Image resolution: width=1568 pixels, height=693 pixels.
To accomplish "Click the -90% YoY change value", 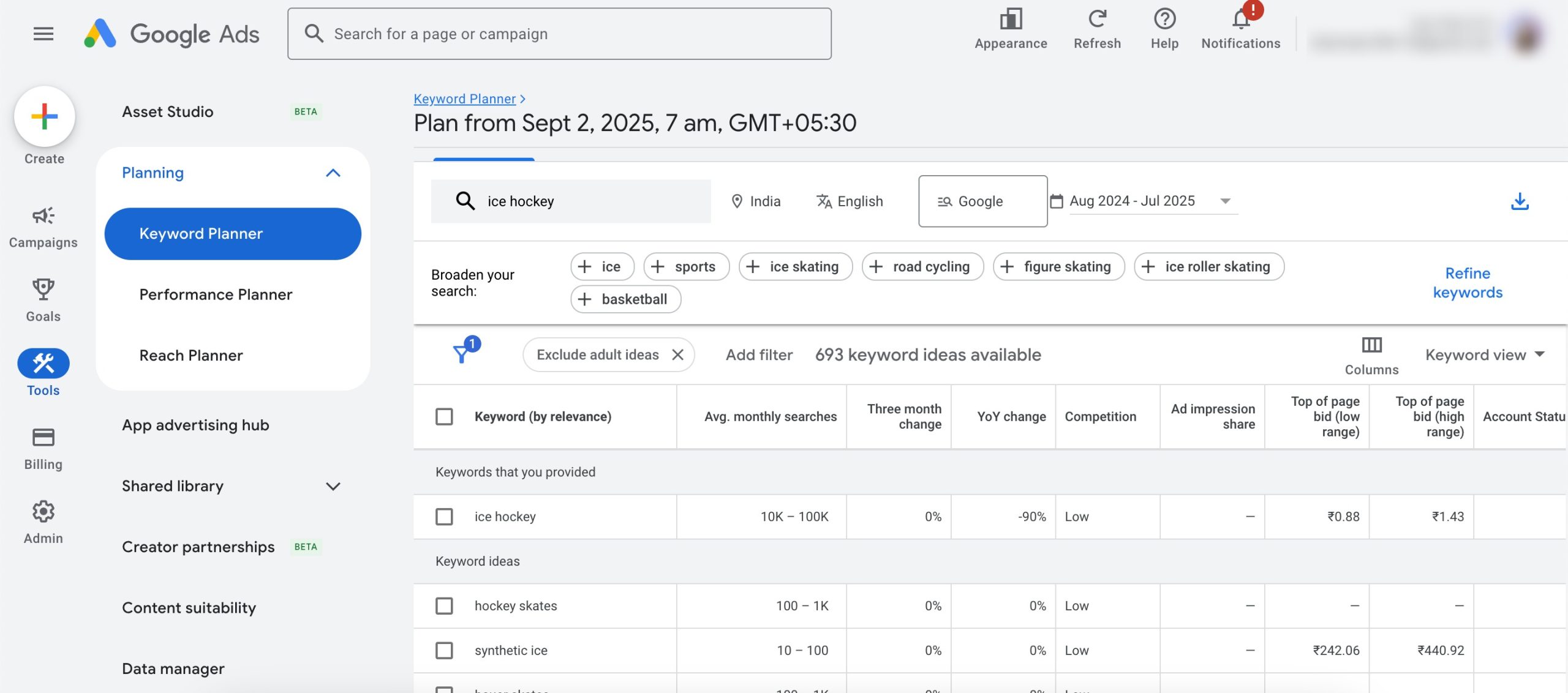I will pyautogui.click(x=1032, y=517).
